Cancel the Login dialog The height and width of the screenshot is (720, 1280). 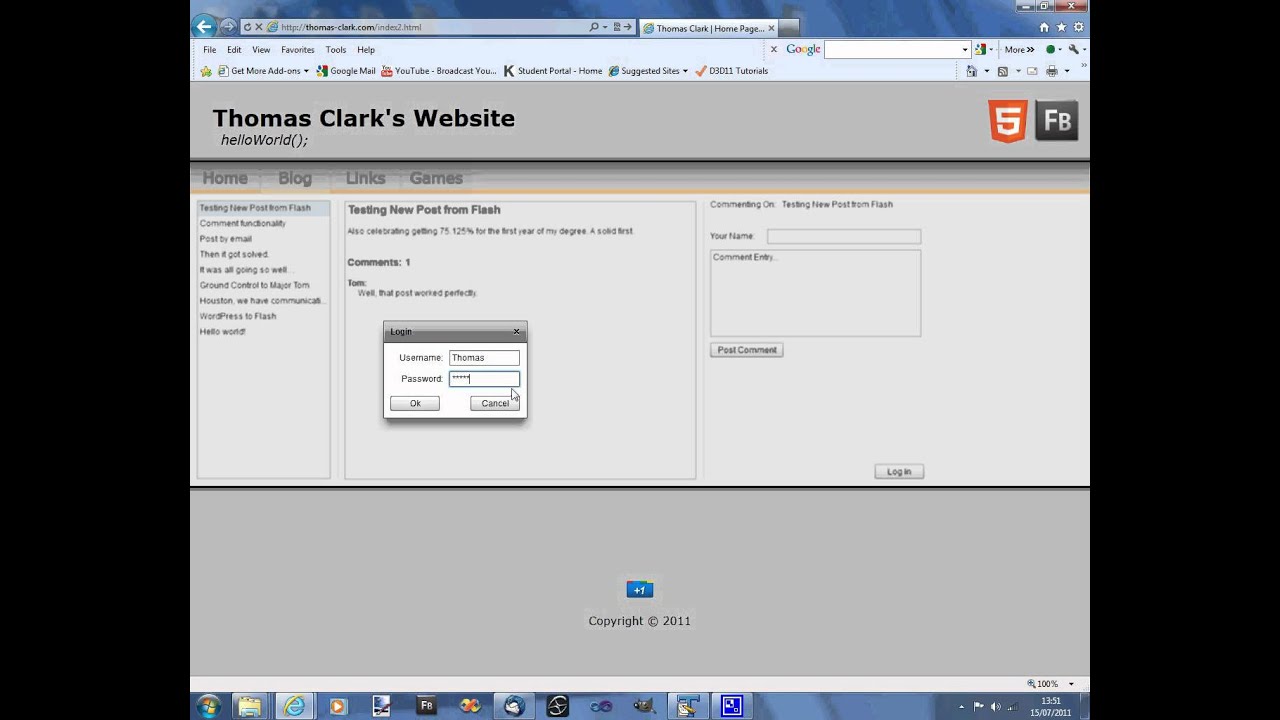click(x=495, y=403)
